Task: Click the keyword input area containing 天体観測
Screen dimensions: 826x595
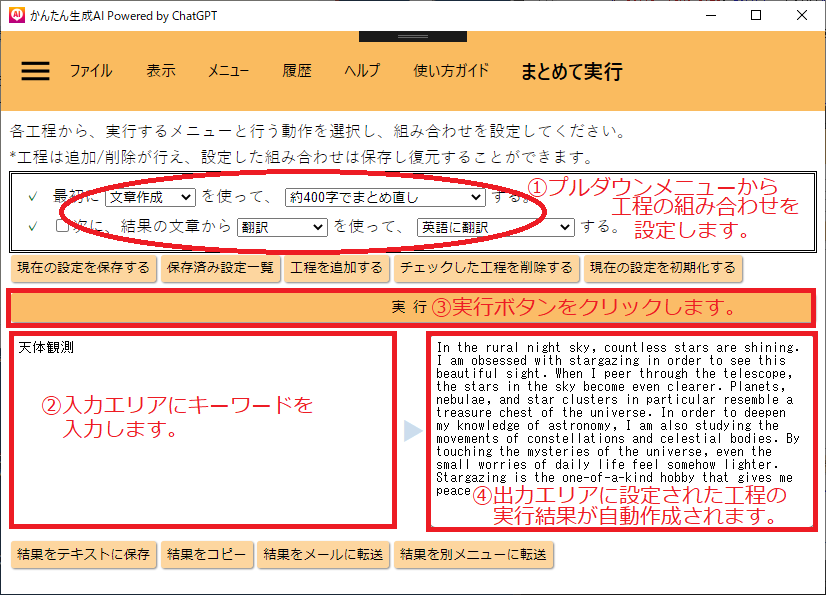Action: coord(202,430)
